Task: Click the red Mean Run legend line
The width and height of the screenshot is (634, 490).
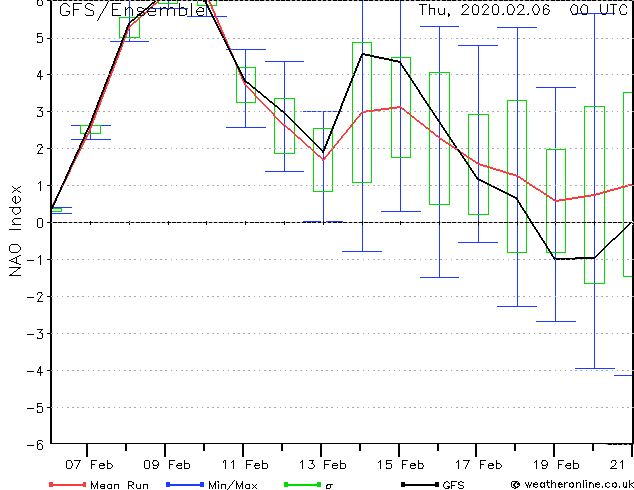Action: (68, 484)
